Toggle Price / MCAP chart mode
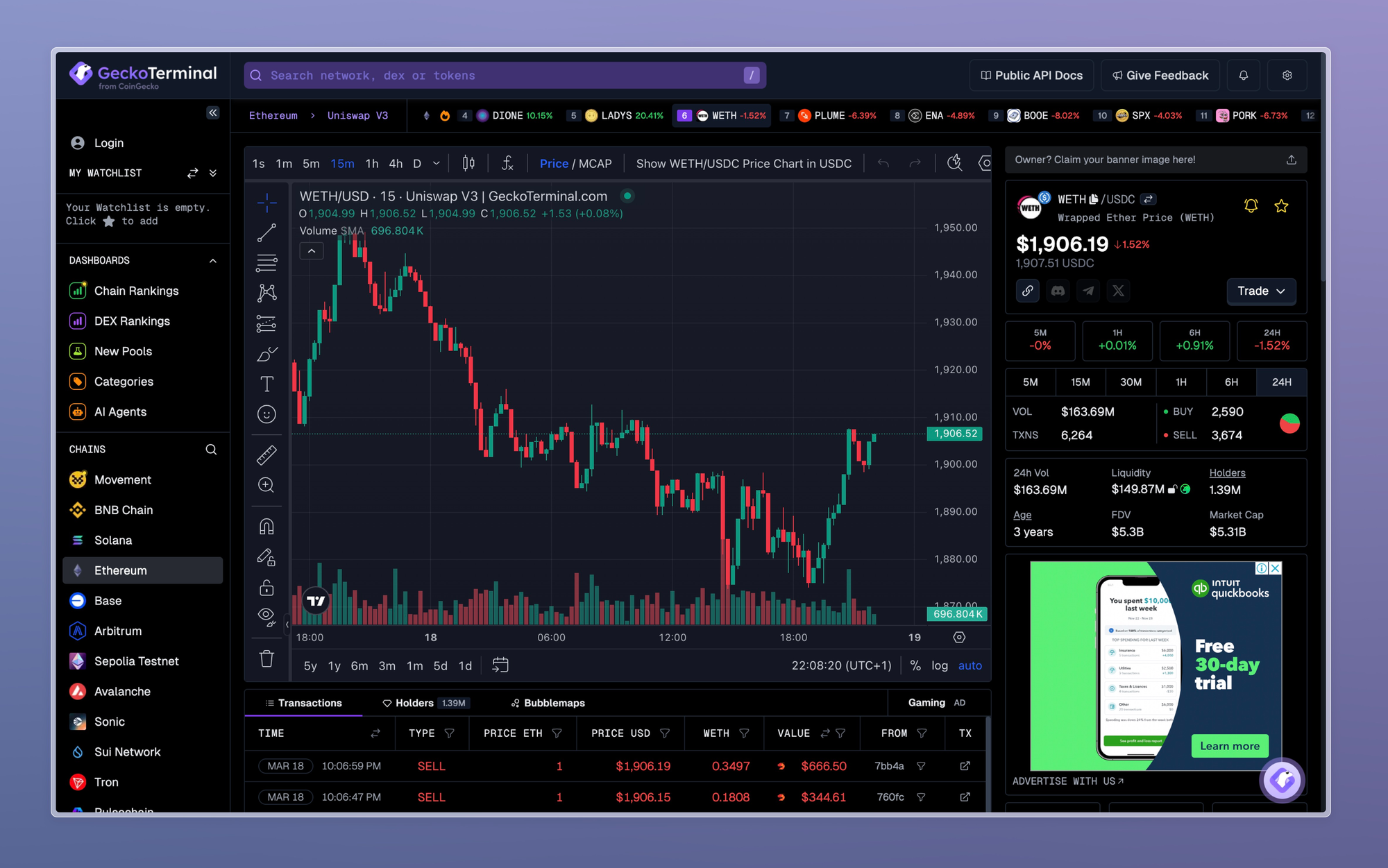Image resolution: width=1388 pixels, height=868 pixels. tap(575, 164)
